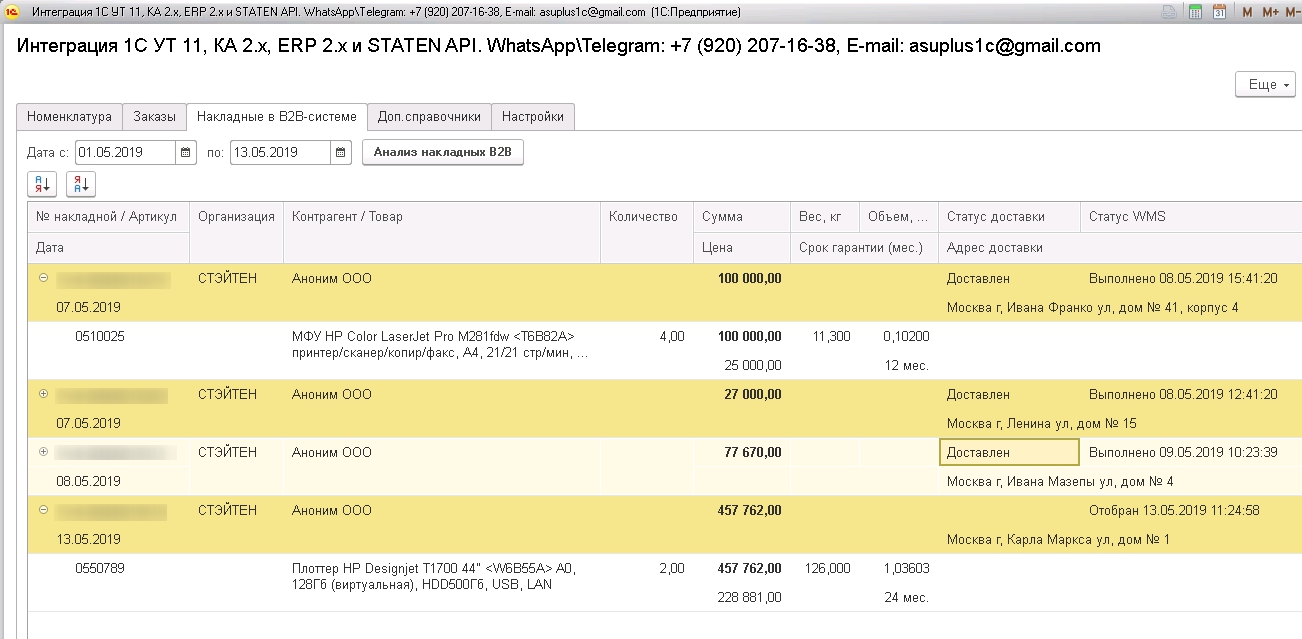Screen dimensions: 1302x639
Task: Click the date 08.05.2019 row cell
Action: [88, 481]
